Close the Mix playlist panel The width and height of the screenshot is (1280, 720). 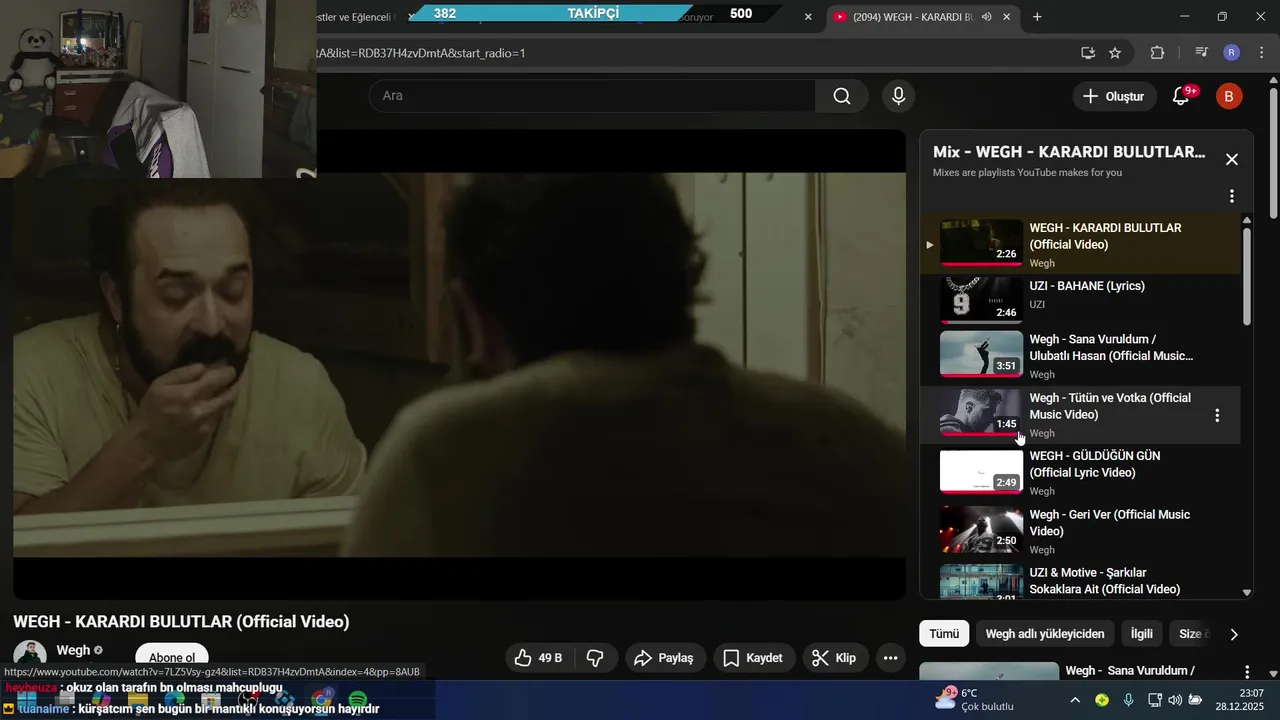[x=1232, y=159]
